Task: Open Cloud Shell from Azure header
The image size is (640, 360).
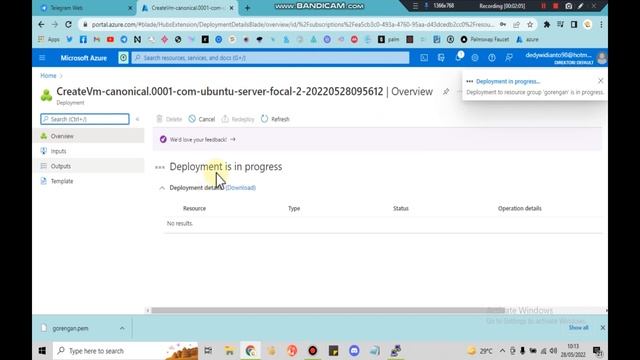Action: click(424, 58)
